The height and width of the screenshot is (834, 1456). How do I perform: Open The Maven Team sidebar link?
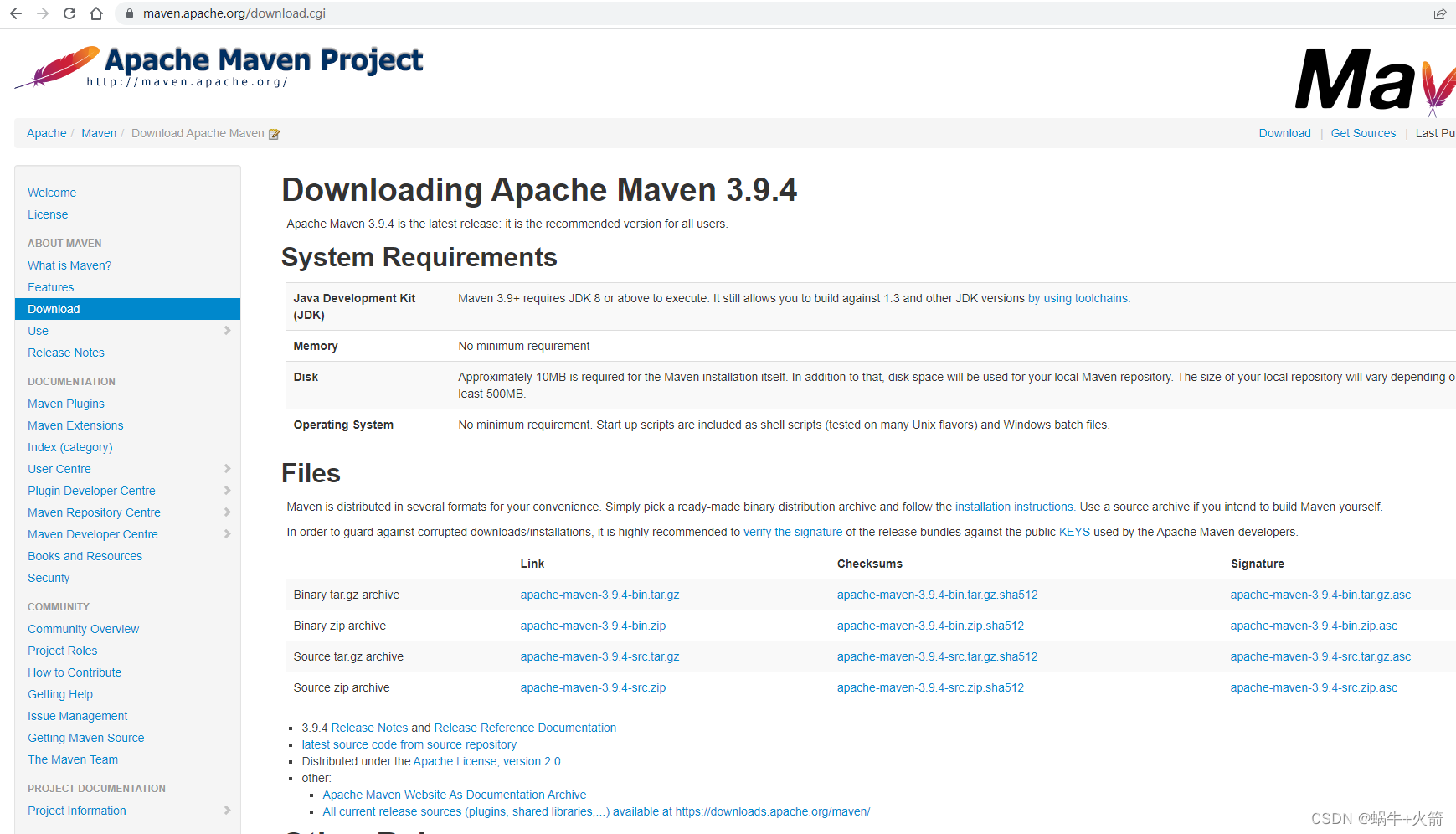pyautogui.click(x=73, y=759)
